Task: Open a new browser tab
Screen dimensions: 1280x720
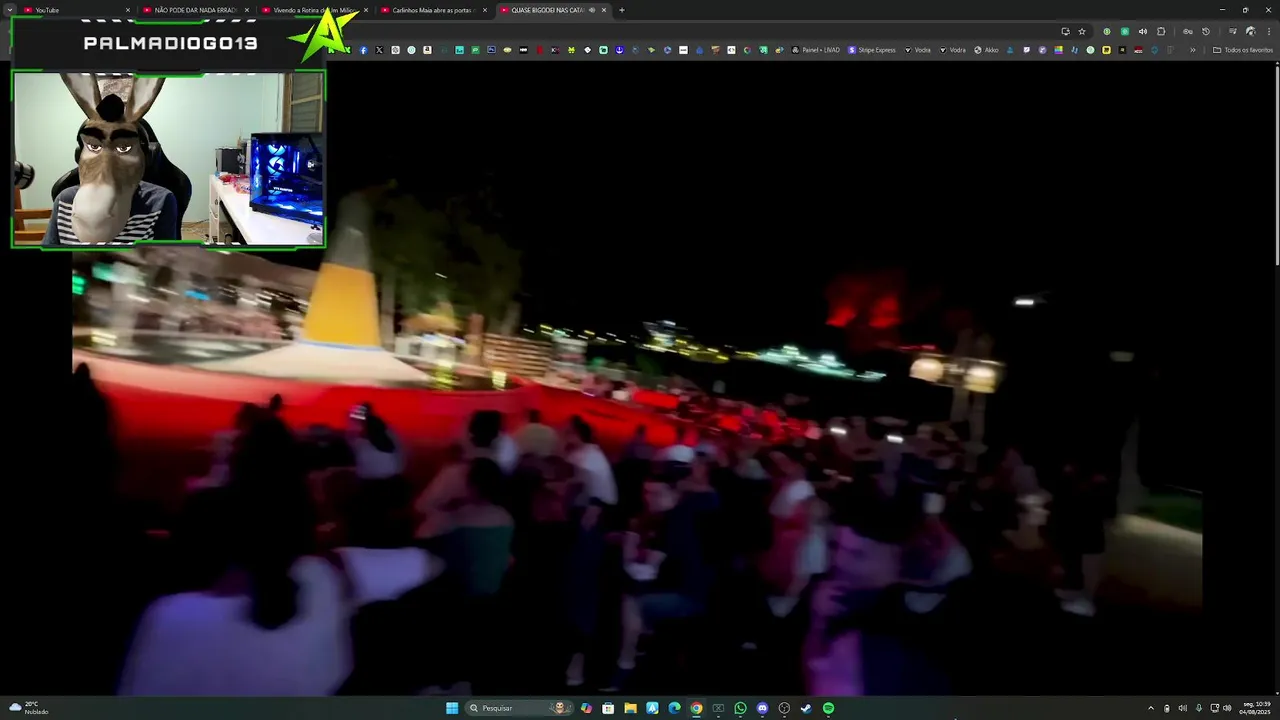Action: coord(622,10)
